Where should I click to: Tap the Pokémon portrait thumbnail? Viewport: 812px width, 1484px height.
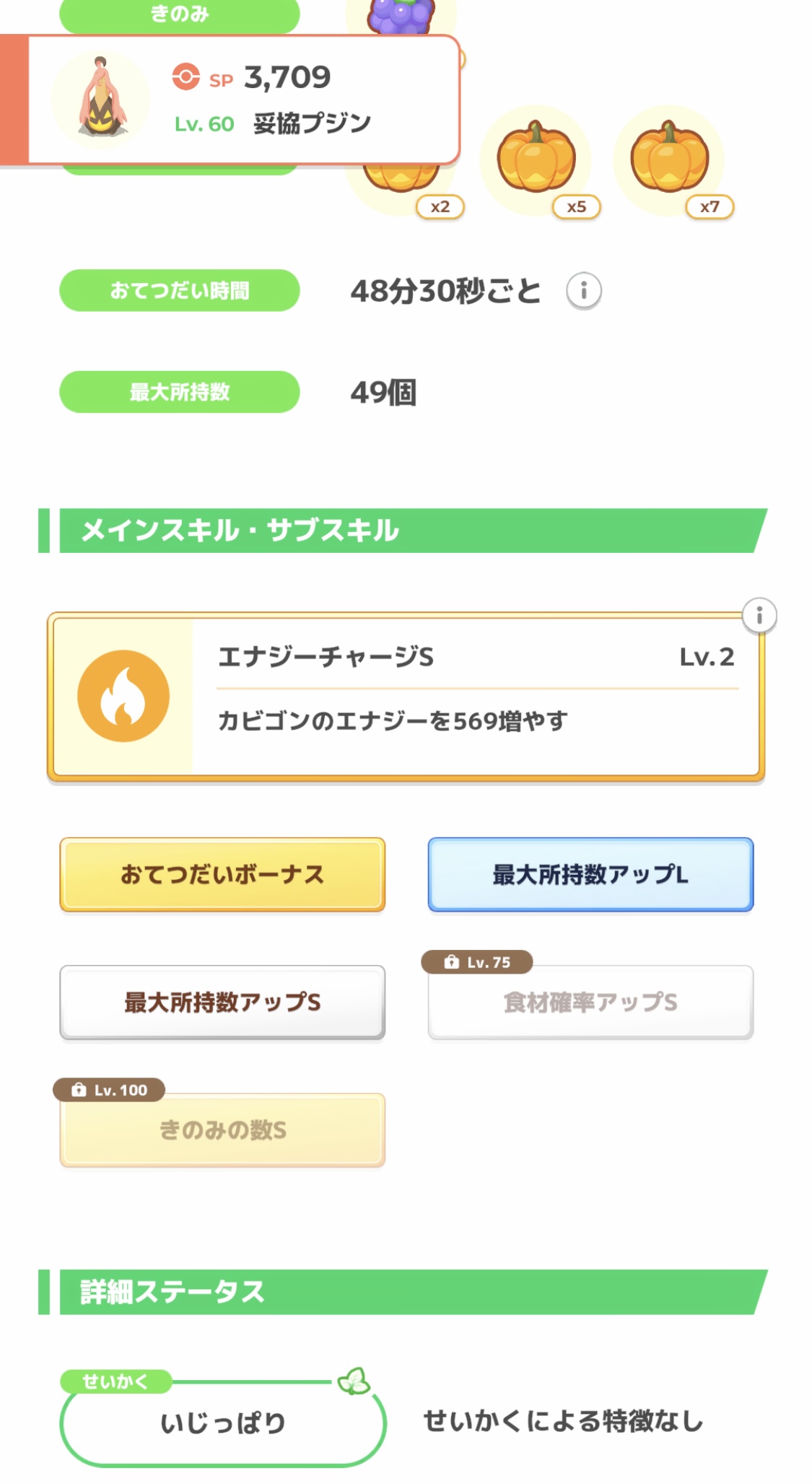101,99
